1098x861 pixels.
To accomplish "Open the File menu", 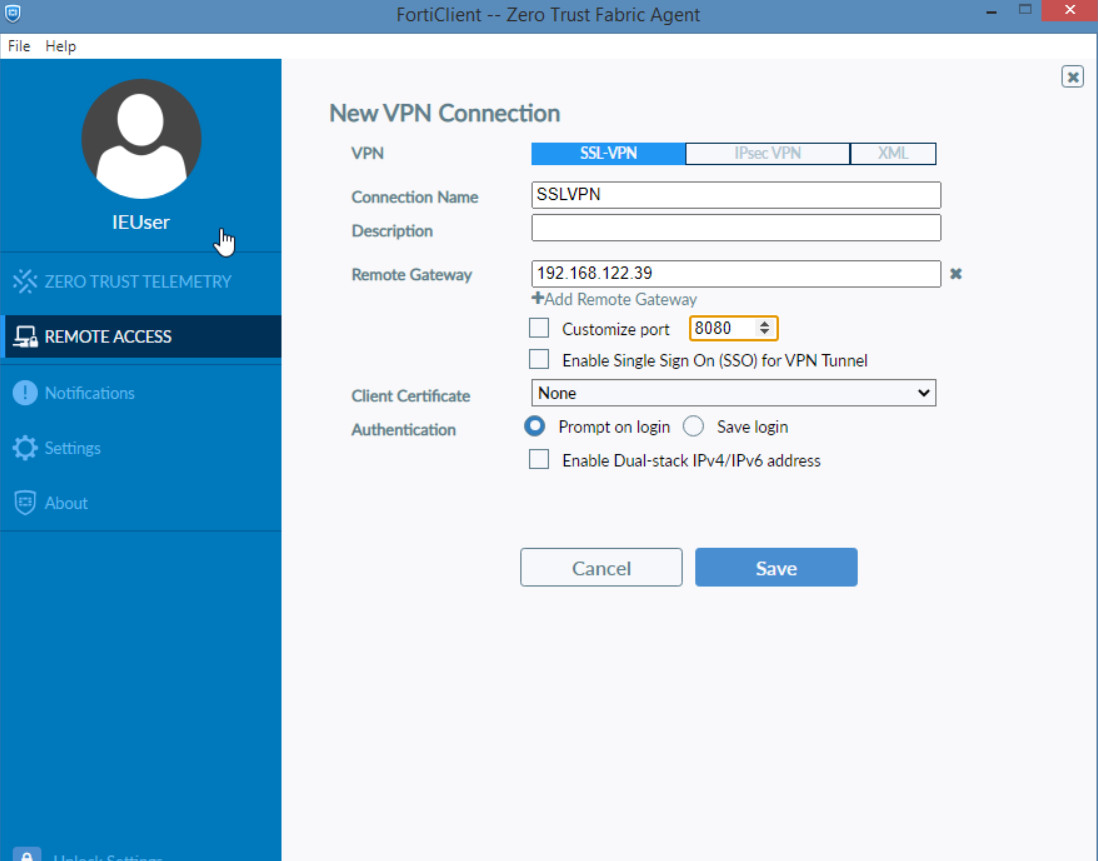I will point(19,46).
